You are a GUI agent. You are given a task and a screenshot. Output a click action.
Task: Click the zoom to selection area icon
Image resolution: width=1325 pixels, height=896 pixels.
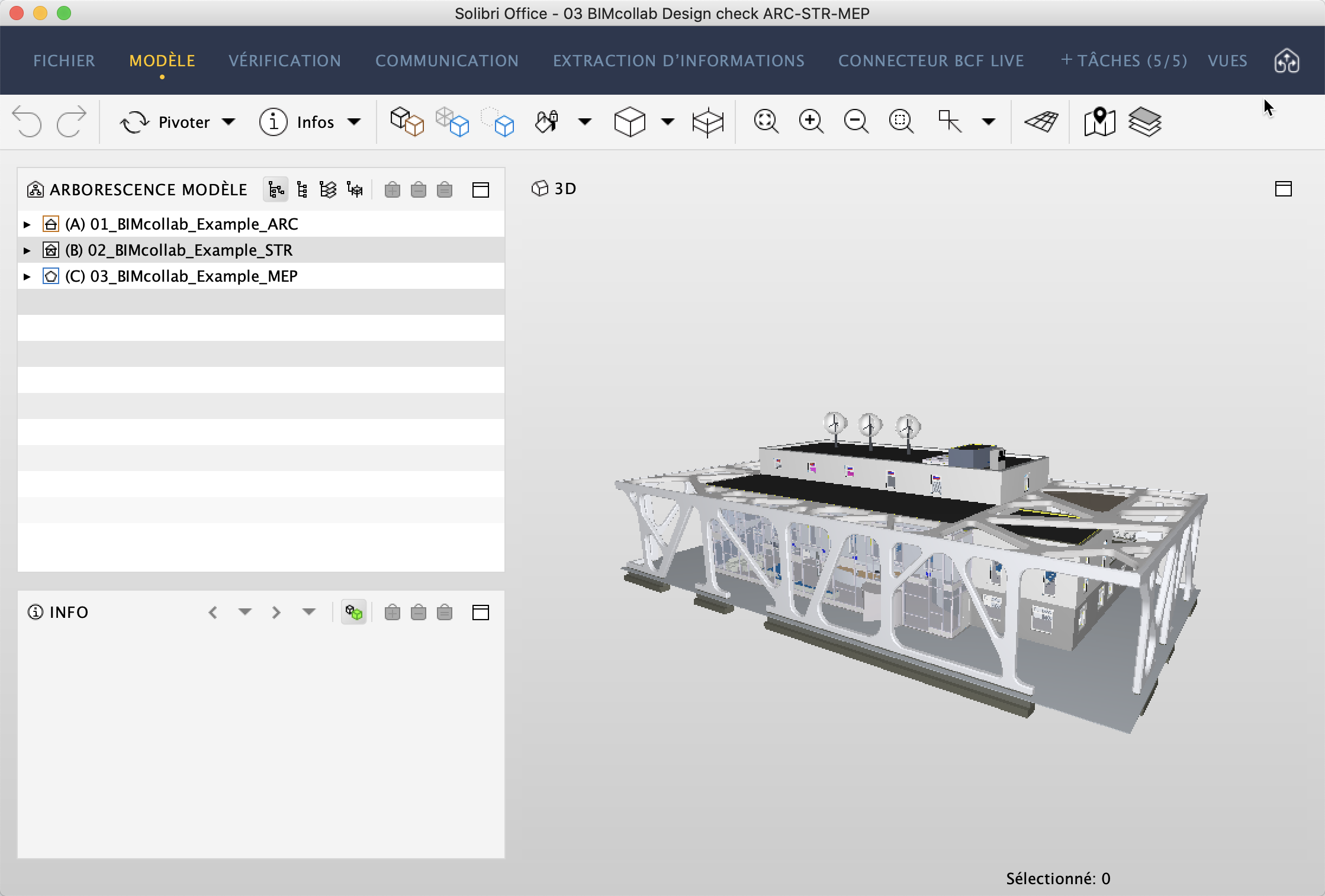coord(901,121)
